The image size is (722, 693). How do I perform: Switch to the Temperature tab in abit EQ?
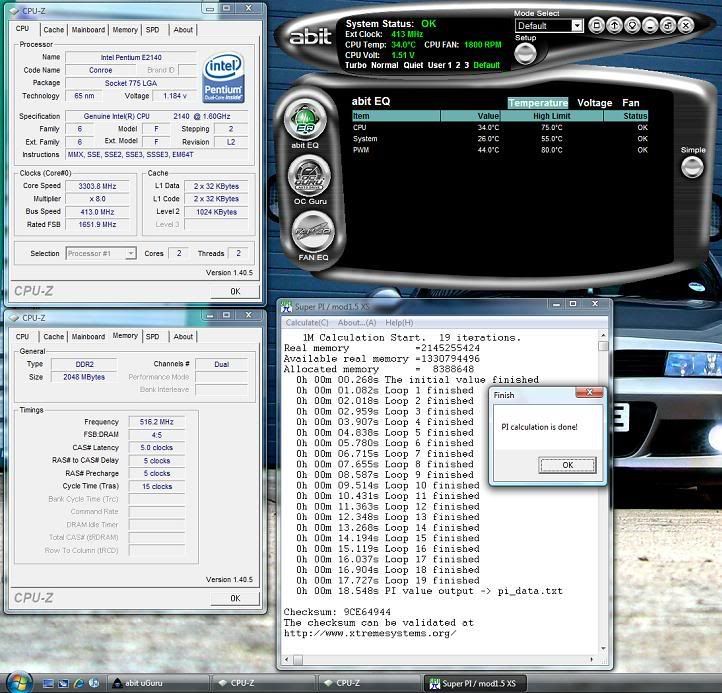[x=538, y=103]
